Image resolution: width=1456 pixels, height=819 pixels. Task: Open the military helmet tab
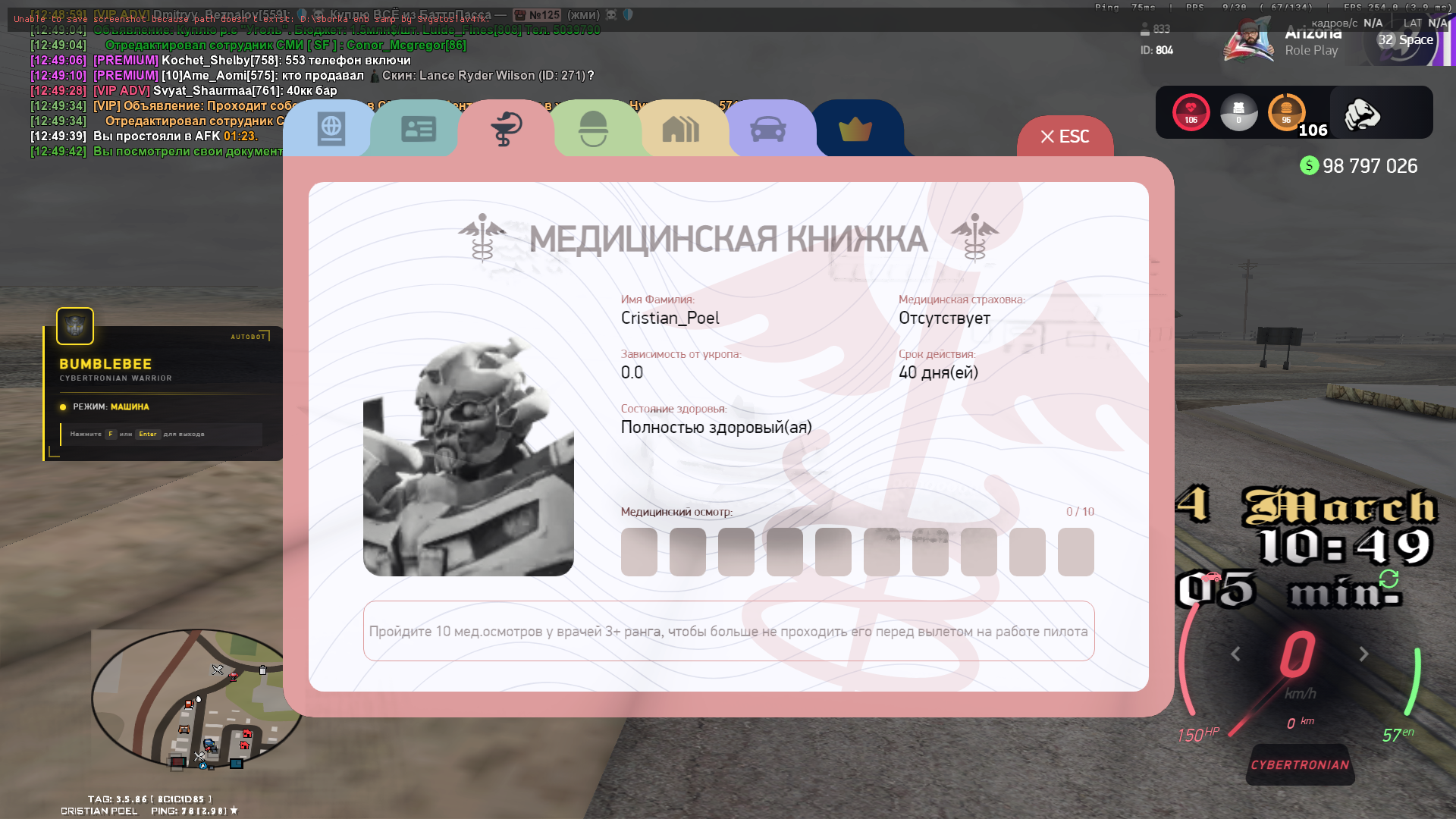tap(593, 129)
